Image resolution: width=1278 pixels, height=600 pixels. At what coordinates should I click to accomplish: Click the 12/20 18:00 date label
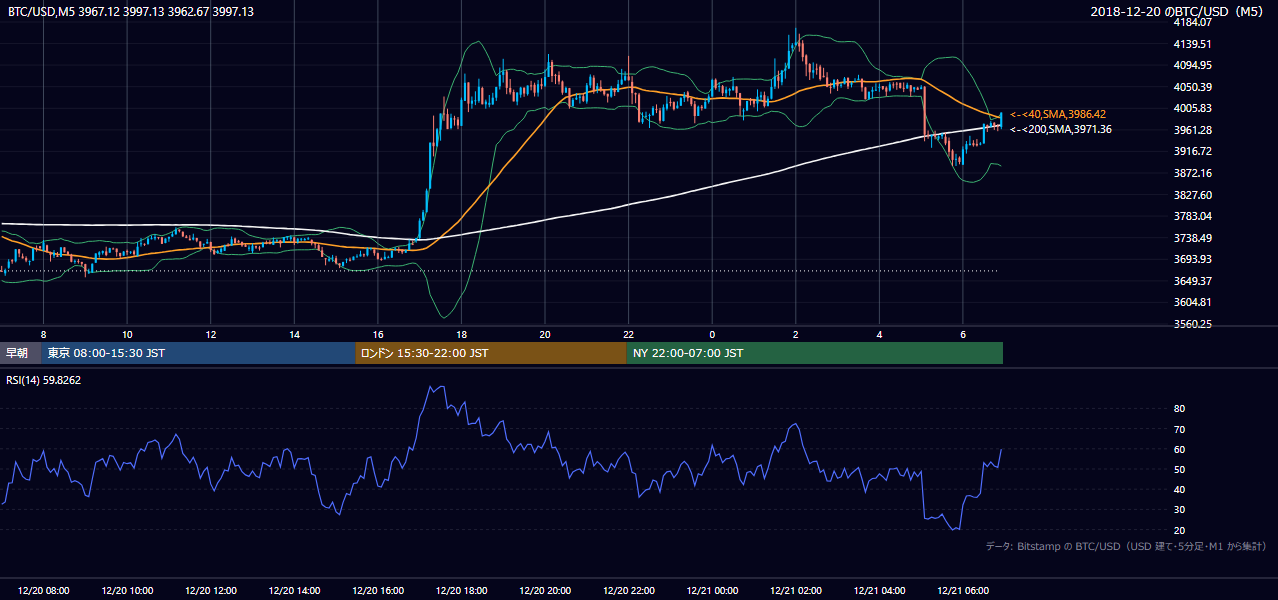coord(461,591)
